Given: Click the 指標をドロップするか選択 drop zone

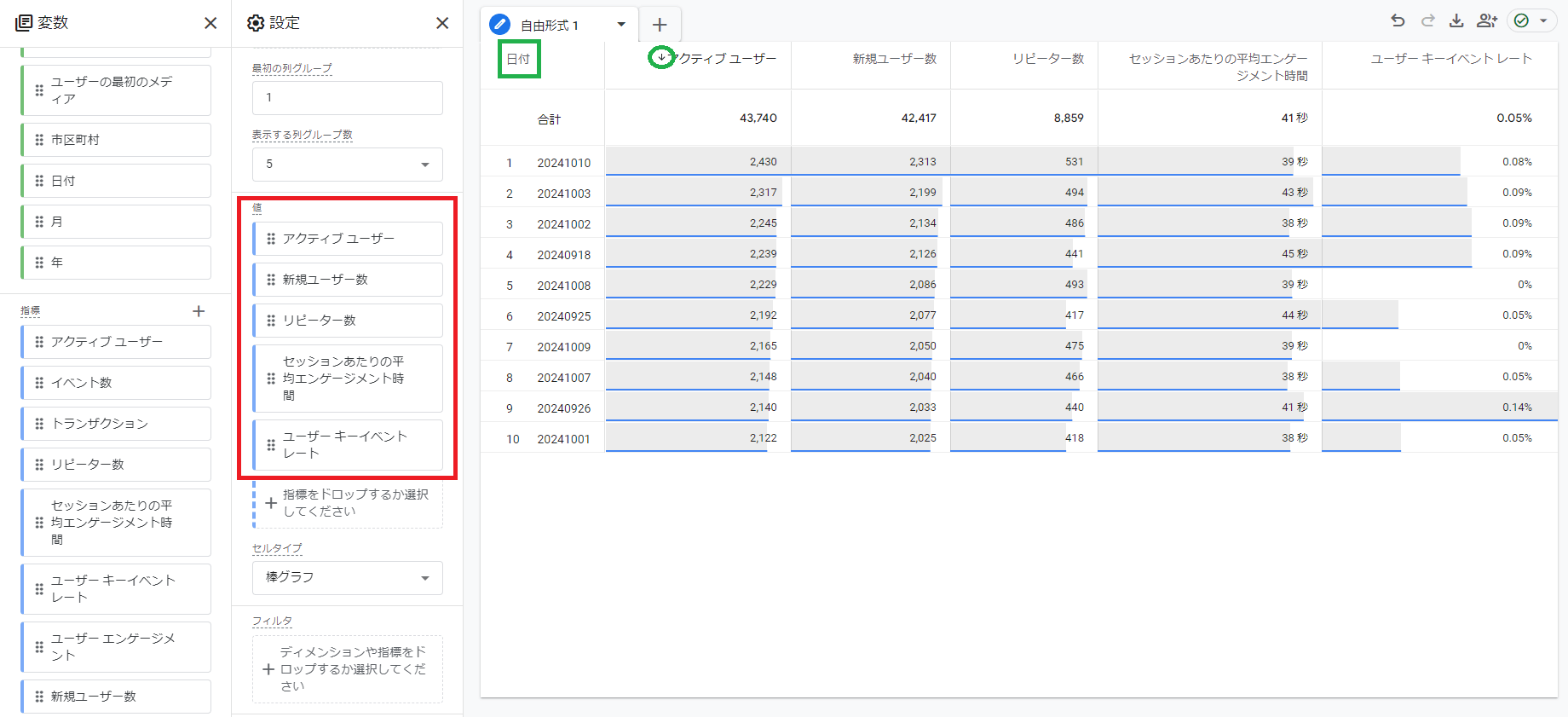Looking at the screenshot, I should click(x=348, y=503).
